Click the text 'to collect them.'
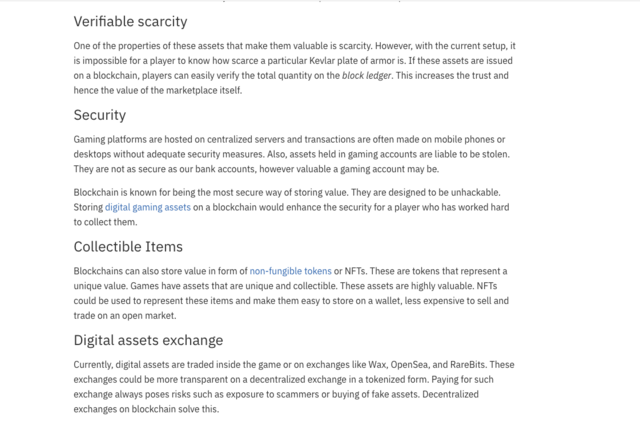 [x=105, y=222]
